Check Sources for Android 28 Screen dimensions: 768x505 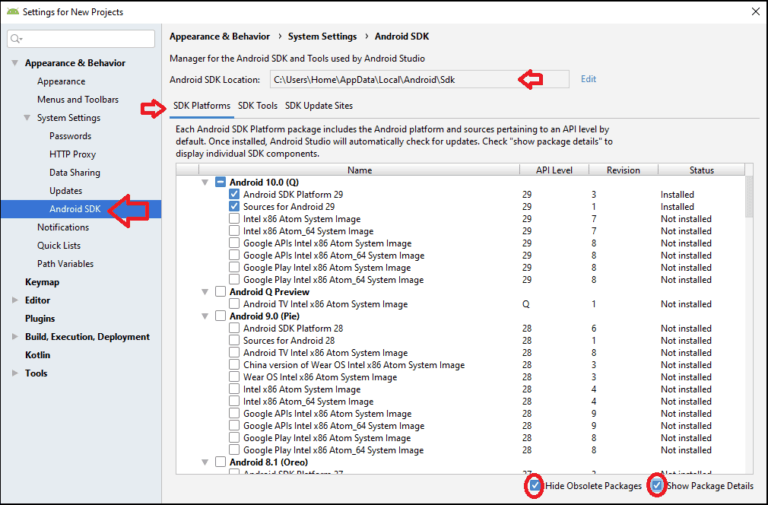click(x=234, y=340)
